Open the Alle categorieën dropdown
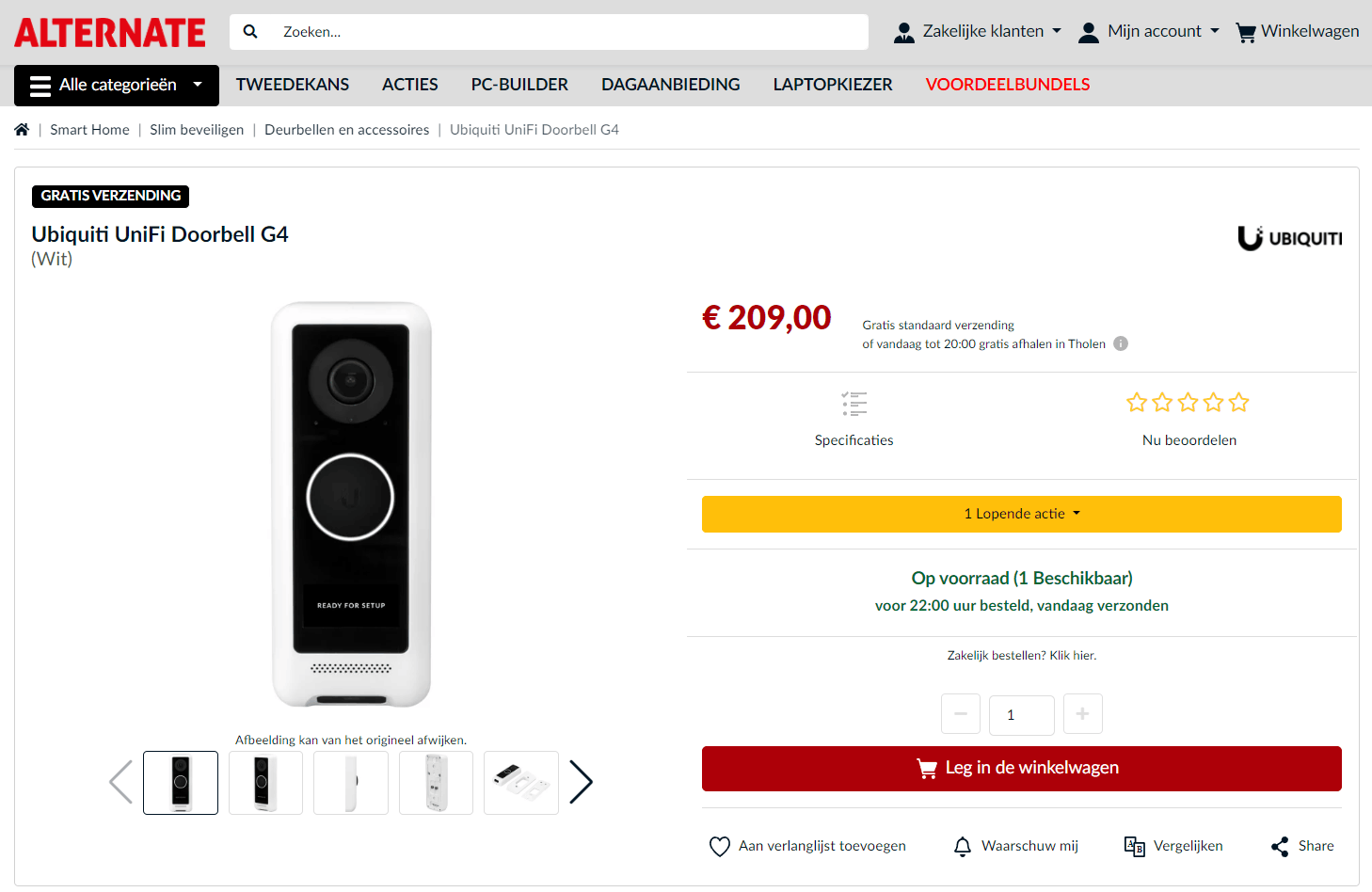1372x892 pixels. (116, 86)
